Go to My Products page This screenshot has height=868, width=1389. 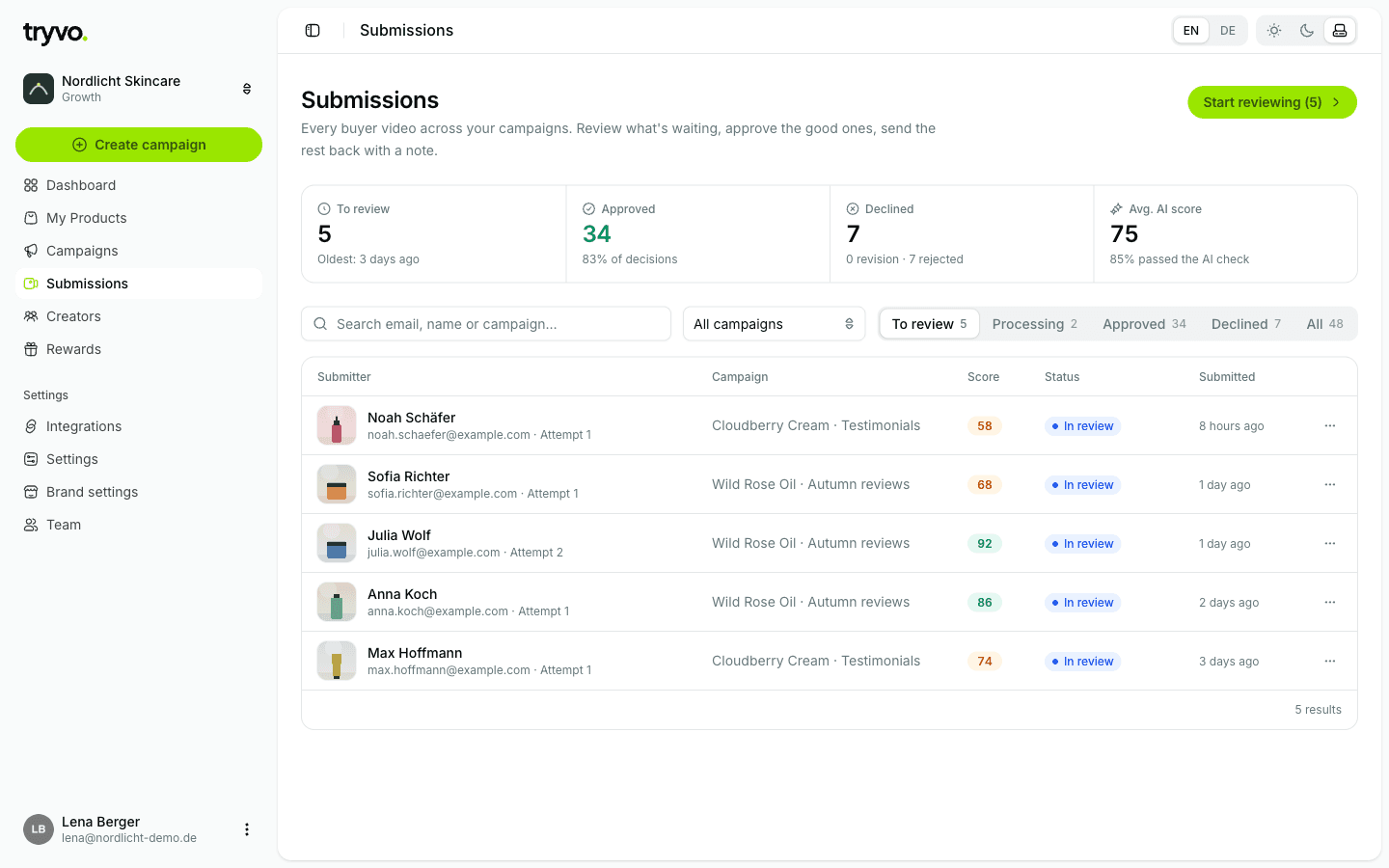tap(139, 218)
